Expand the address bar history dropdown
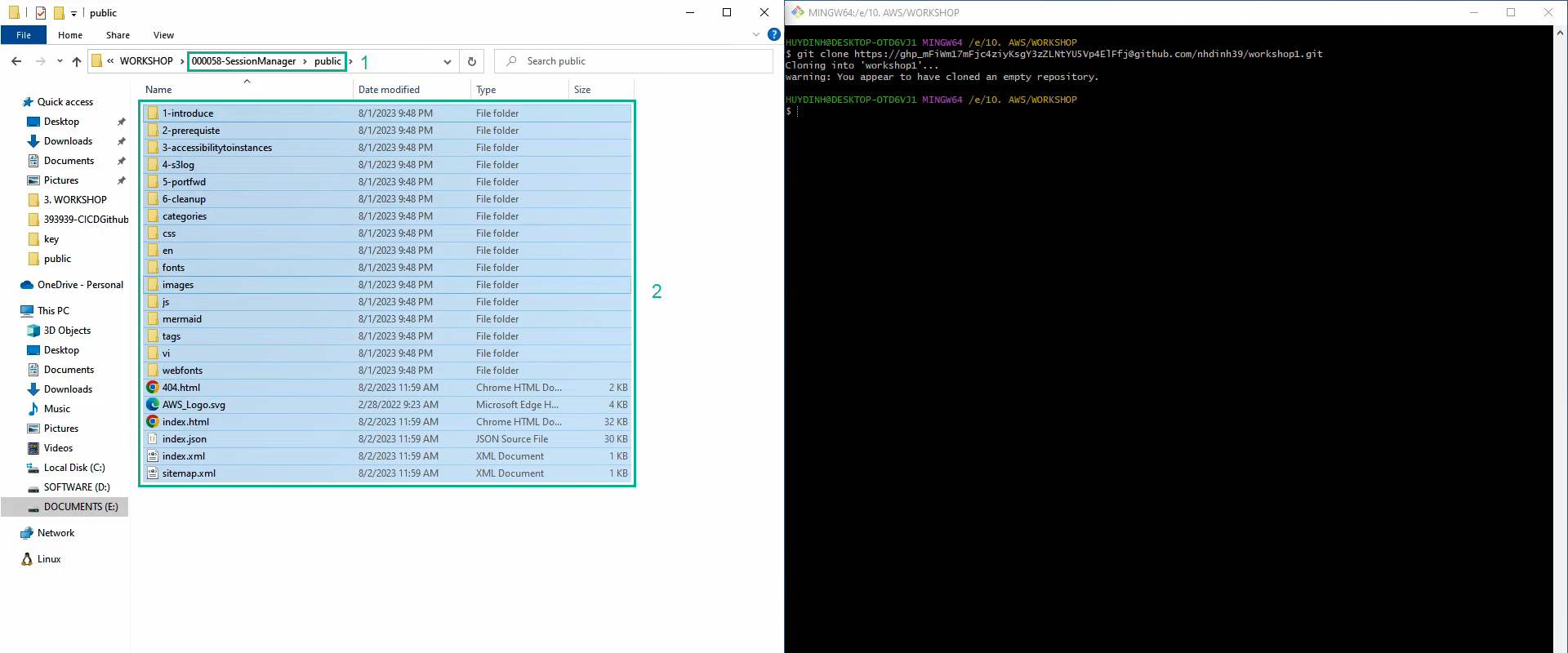 [x=448, y=61]
